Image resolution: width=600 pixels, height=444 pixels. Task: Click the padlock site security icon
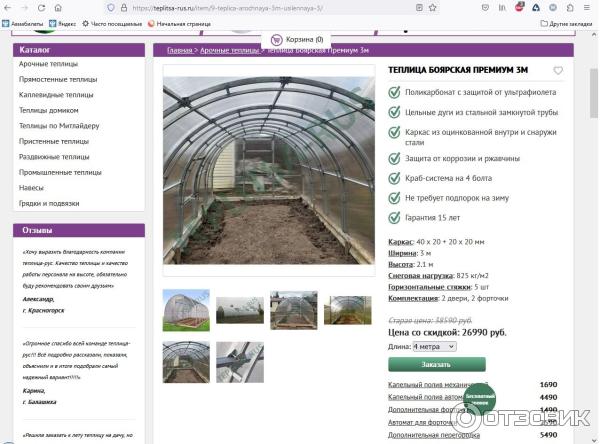(x=124, y=8)
